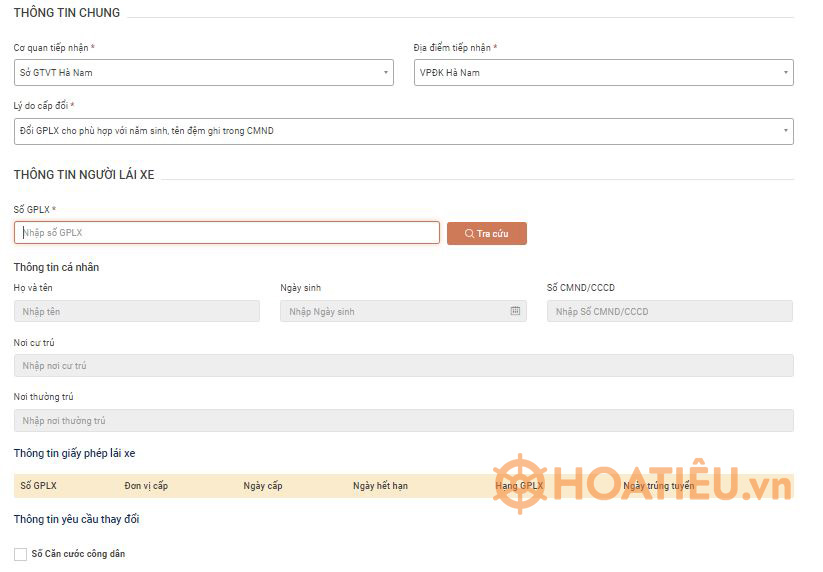Select the Ngày sinh date field
Screen dimensions: 823x572
click(395, 311)
